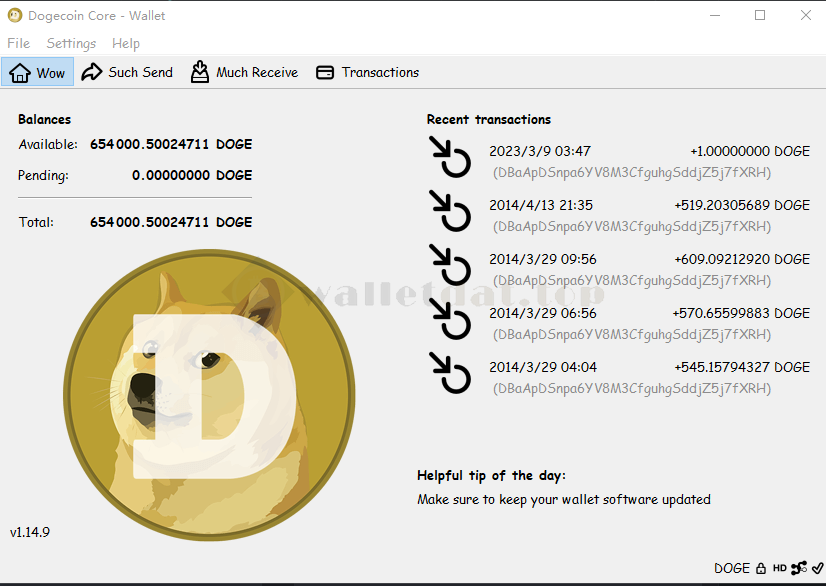Click the 2014/3/29 09:56 transaction icon

coord(450,268)
